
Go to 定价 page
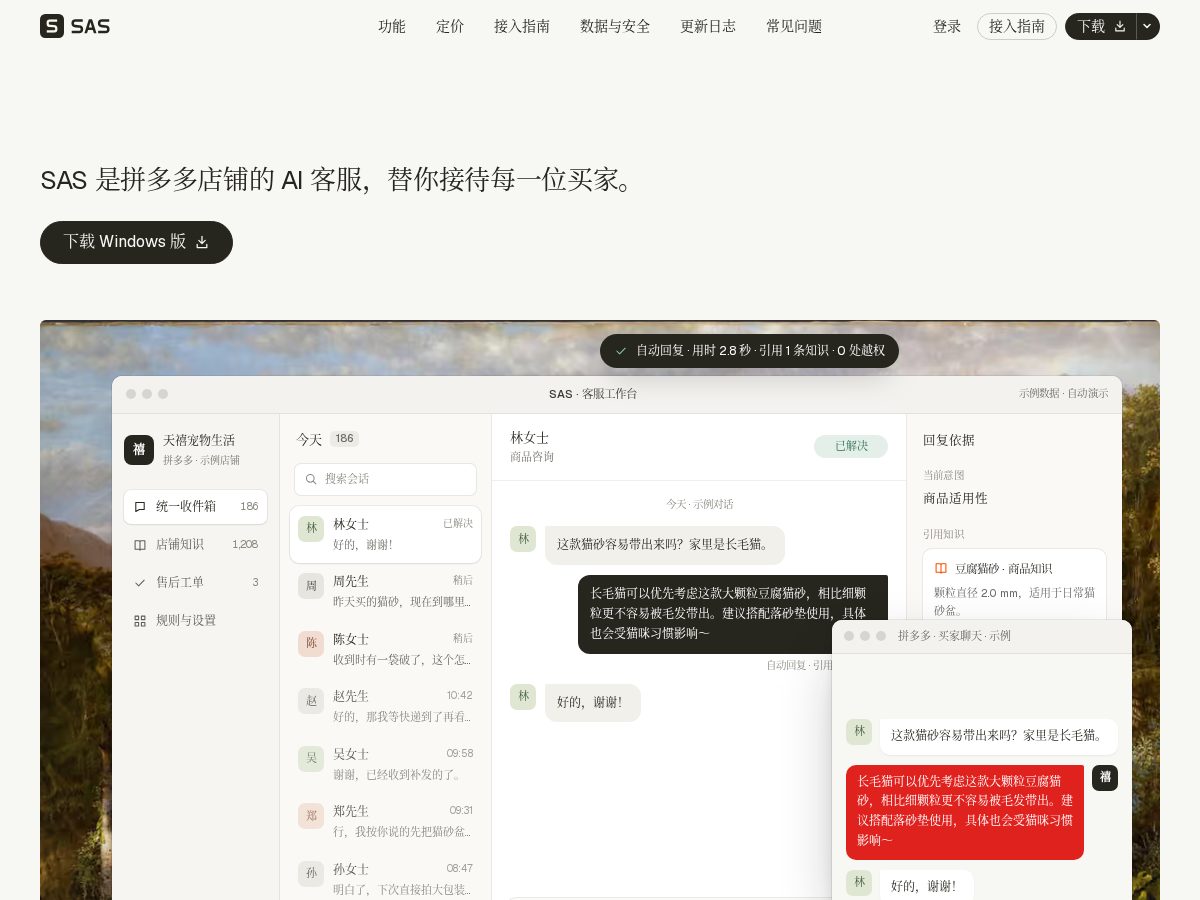click(x=450, y=26)
